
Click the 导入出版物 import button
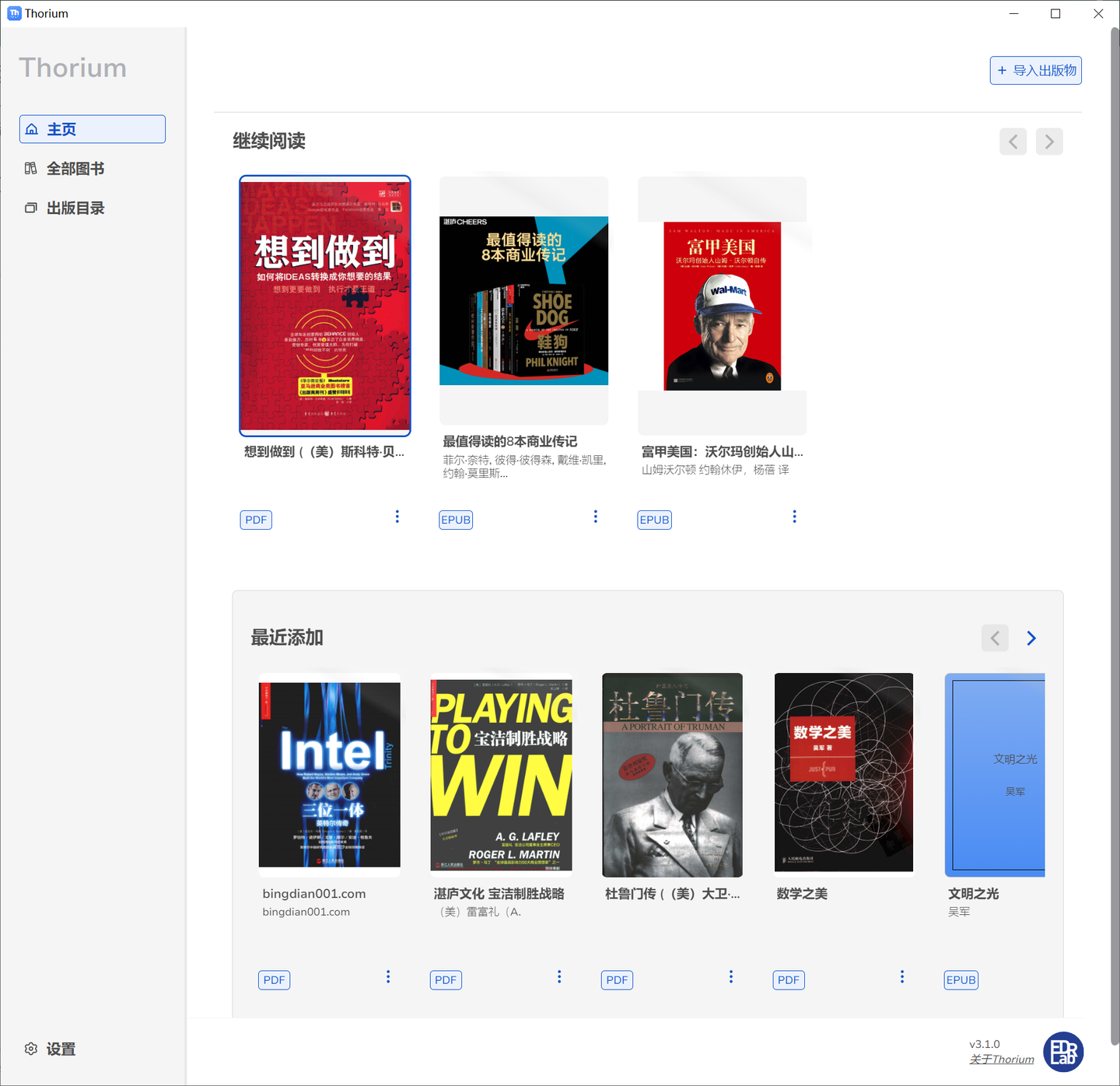(1035, 70)
